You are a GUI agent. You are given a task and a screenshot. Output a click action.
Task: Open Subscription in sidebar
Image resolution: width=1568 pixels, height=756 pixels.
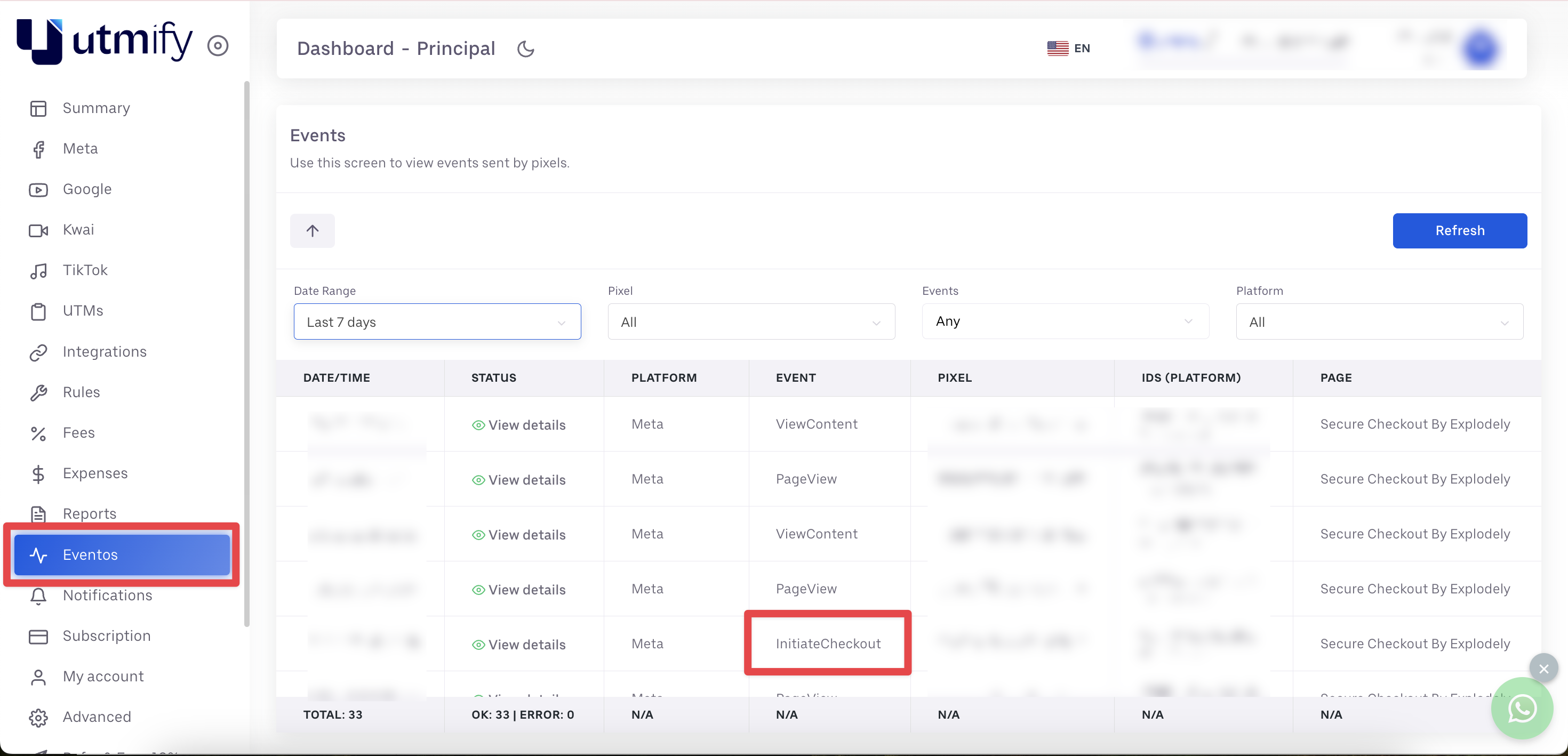click(107, 637)
